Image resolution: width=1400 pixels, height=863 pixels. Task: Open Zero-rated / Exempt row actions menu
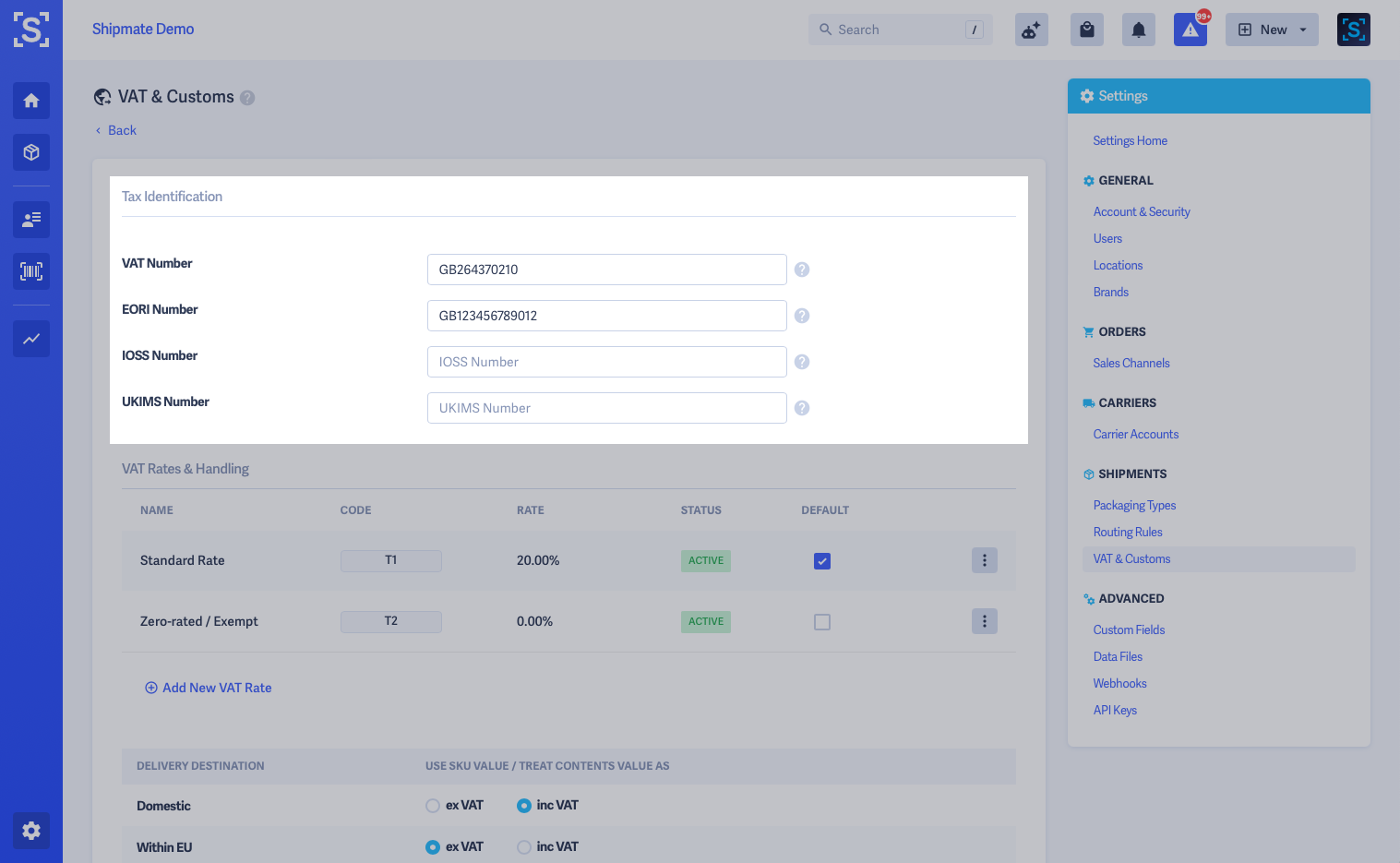(985, 621)
